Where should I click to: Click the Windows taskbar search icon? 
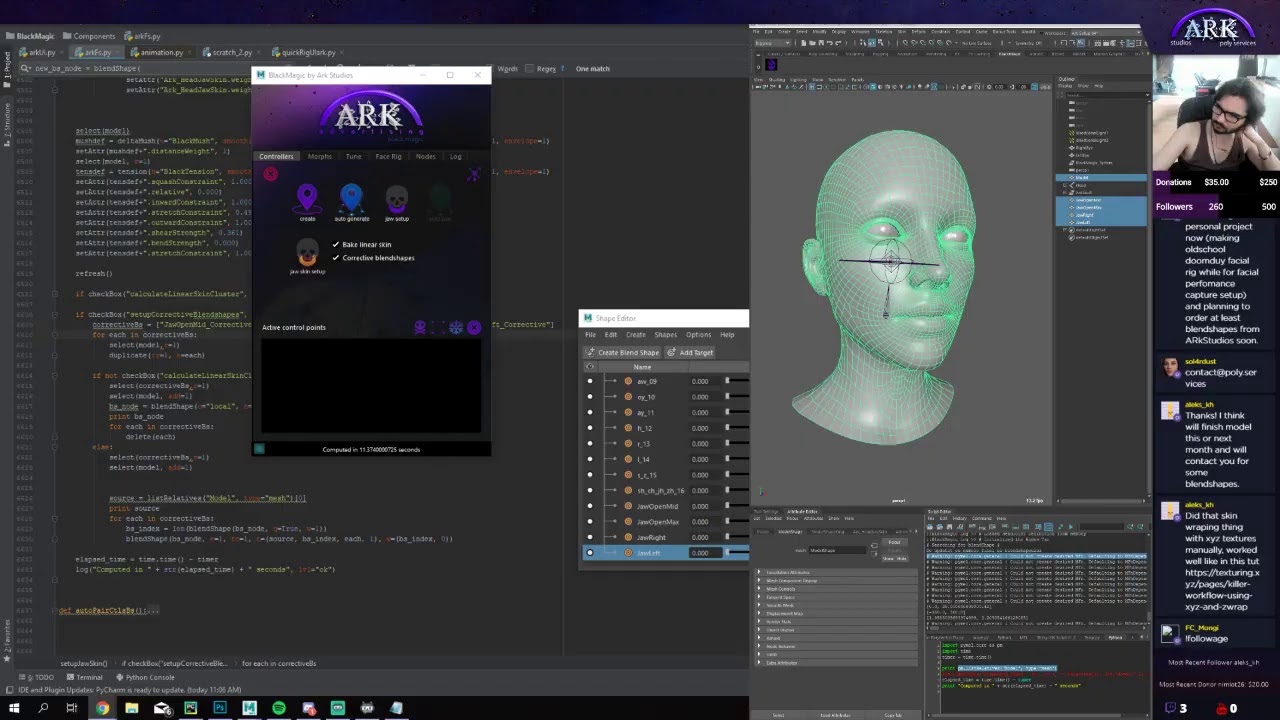[x=43, y=708]
